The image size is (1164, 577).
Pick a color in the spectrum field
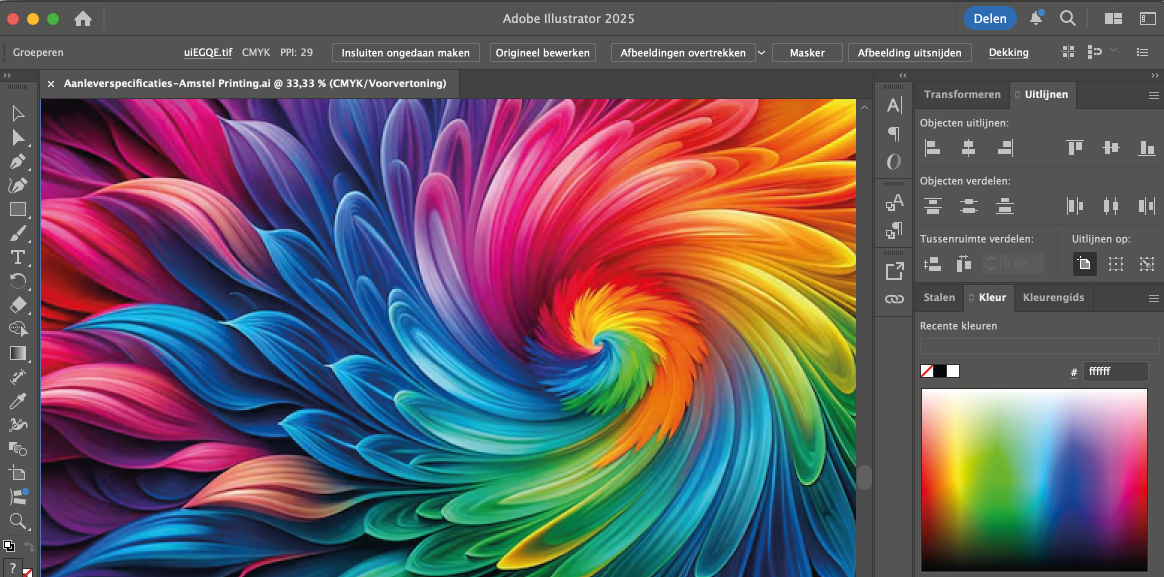click(1034, 479)
